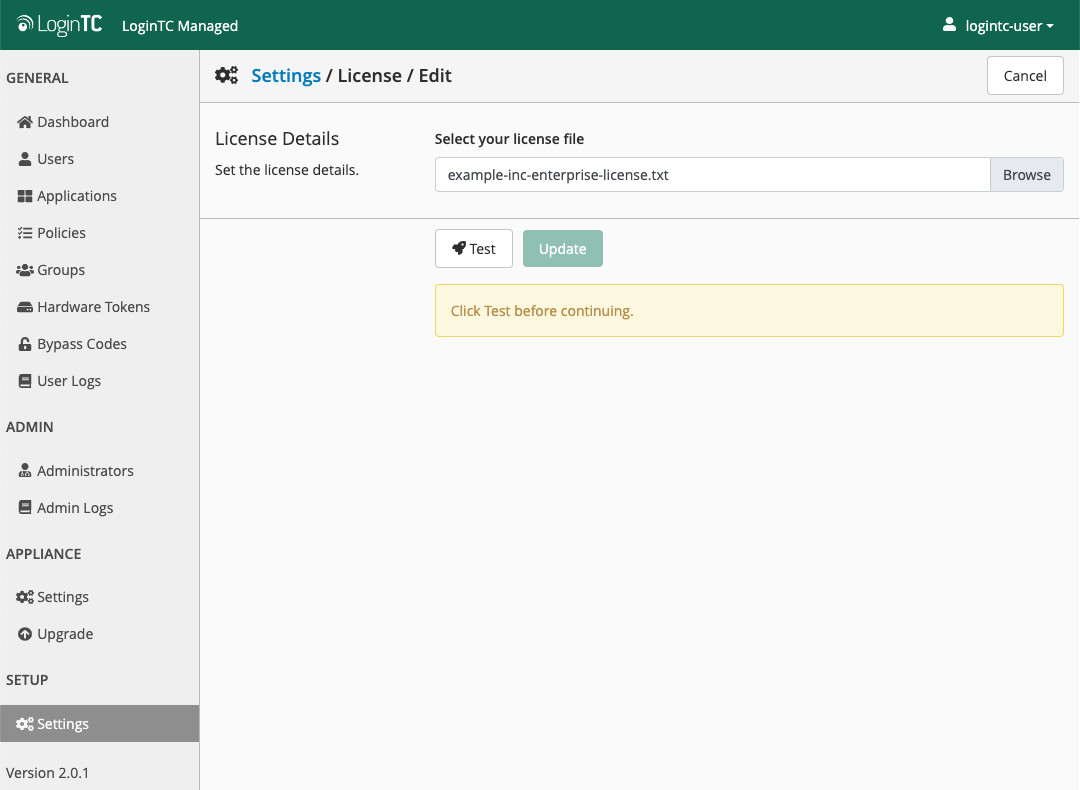Go to Administrators page

point(85,471)
